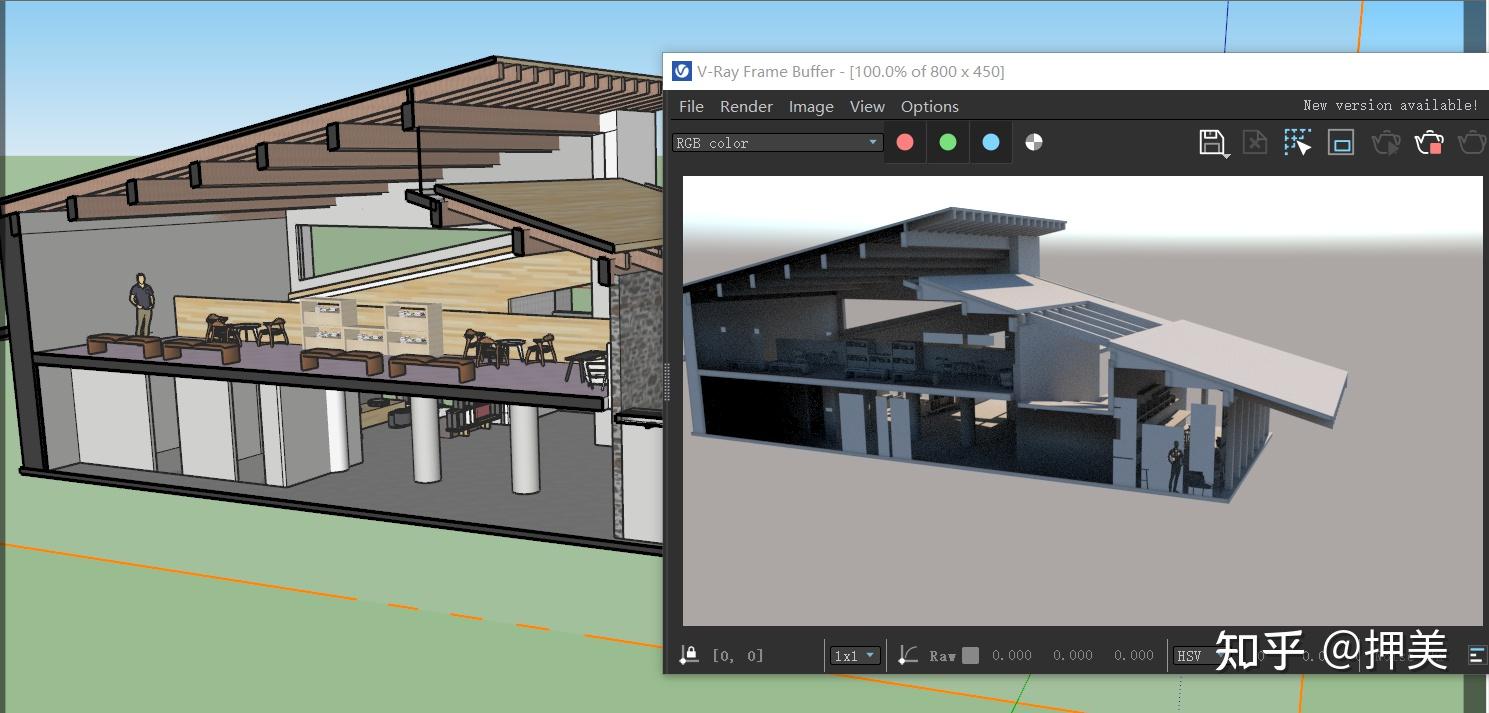1489x713 pixels.
Task: Click the color curve icon in status bar
Action: (907, 655)
